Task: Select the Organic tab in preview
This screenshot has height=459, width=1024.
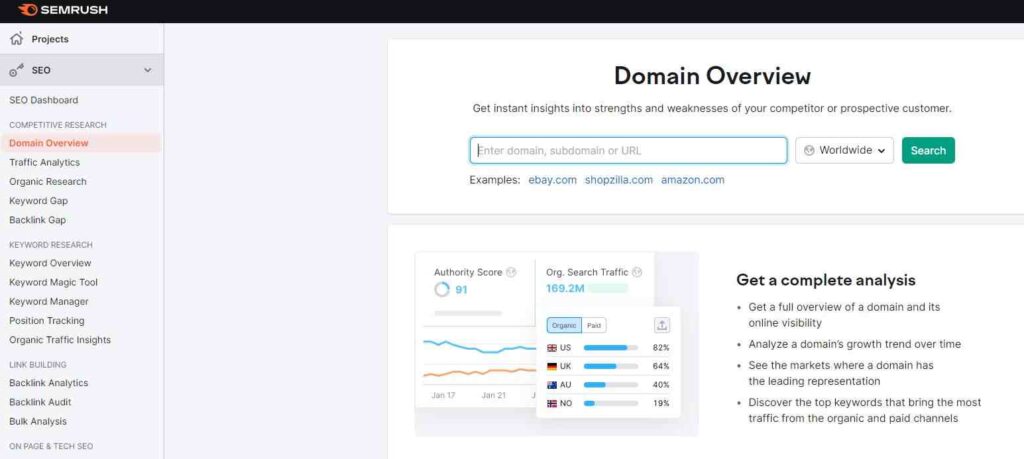Action: pos(564,325)
